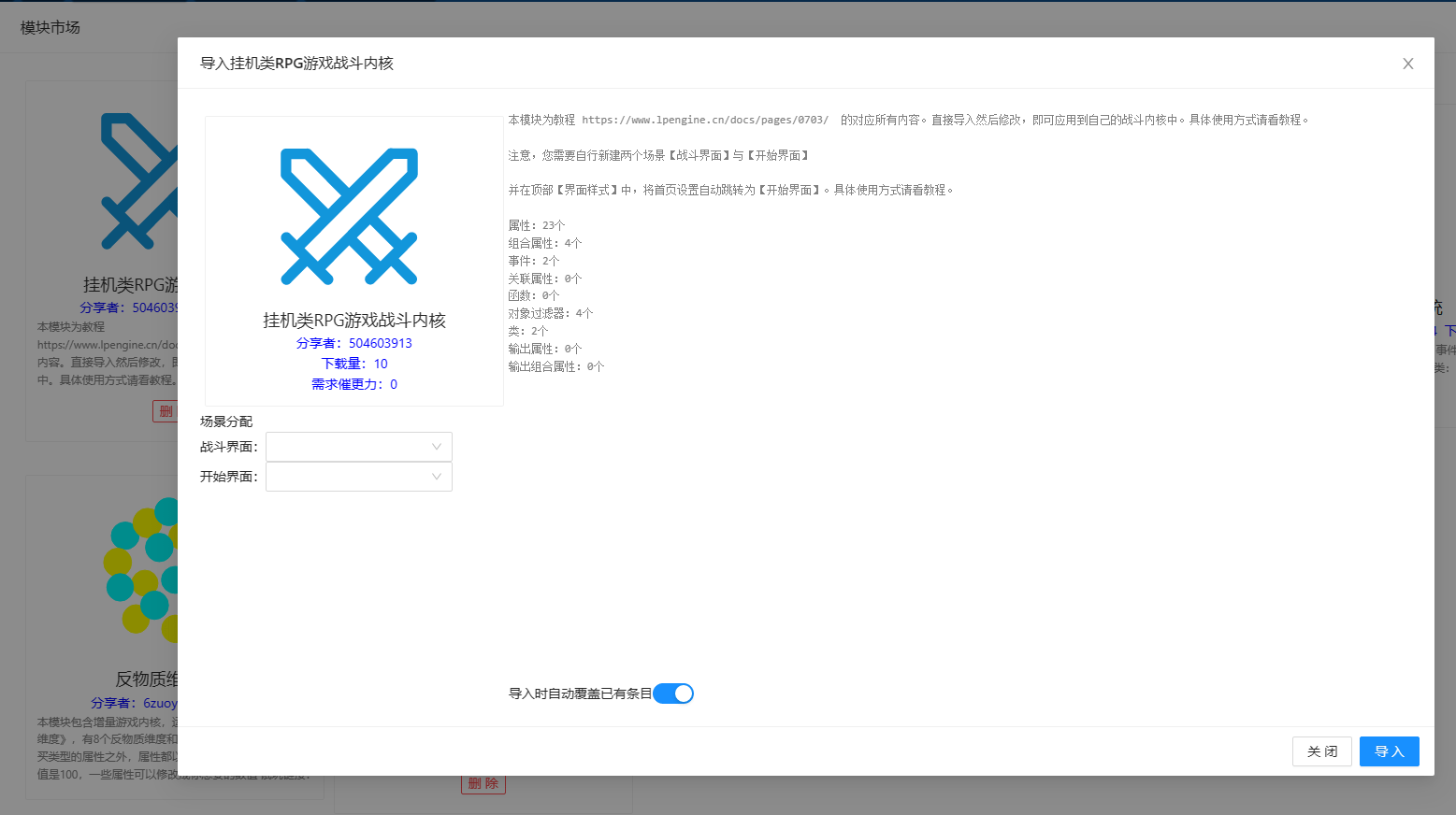Close the import dialog with the X icon

tap(1407, 64)
